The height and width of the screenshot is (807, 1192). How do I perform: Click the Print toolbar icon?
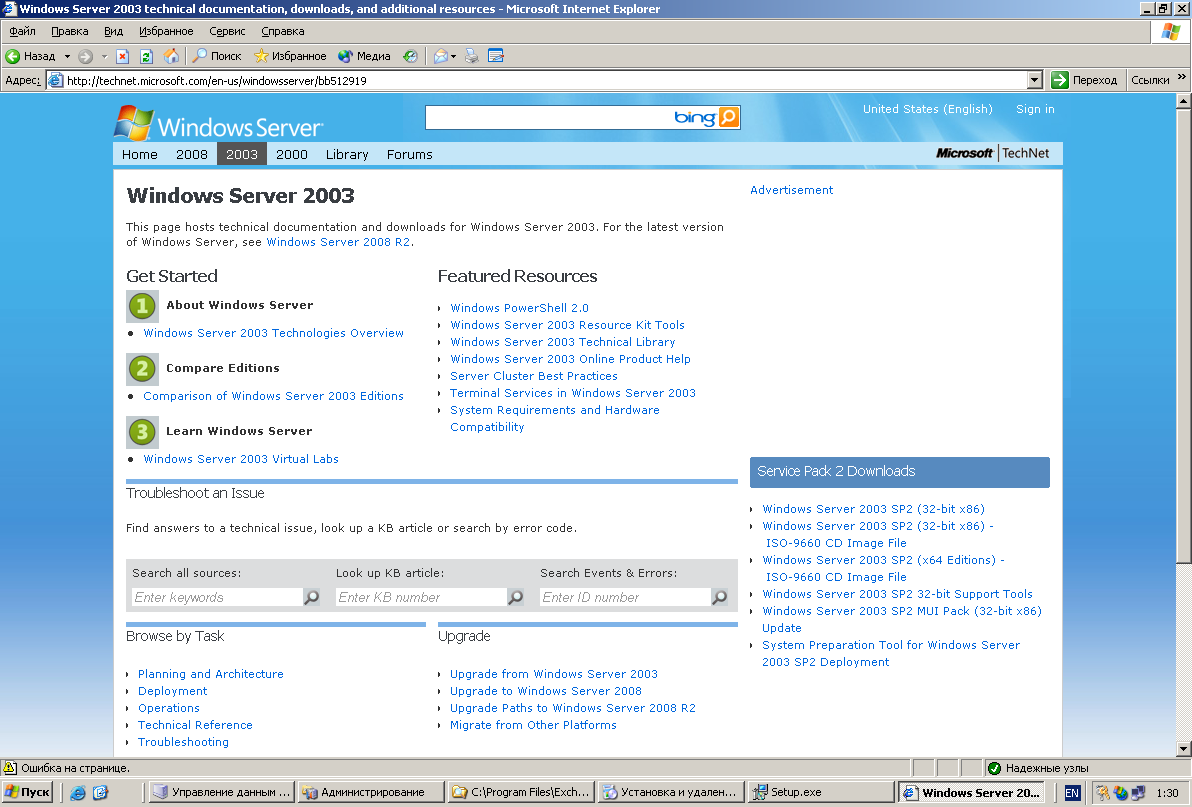472,56
